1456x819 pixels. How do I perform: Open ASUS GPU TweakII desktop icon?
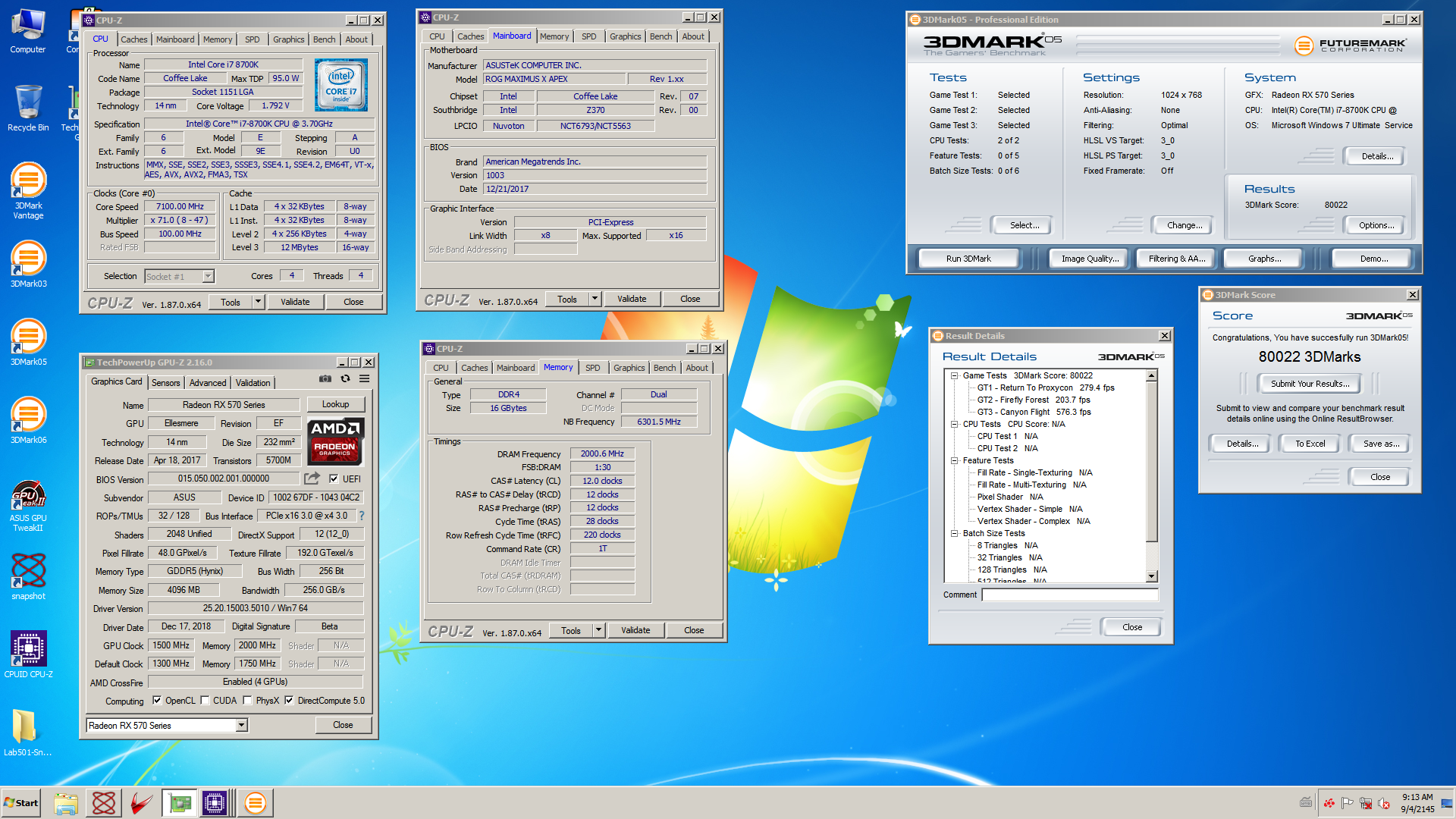click(28, 505)
